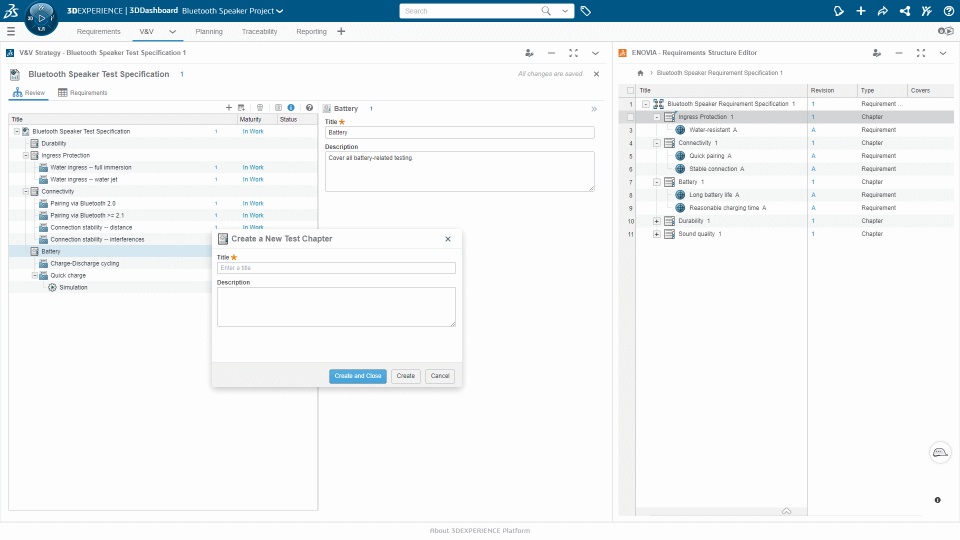The image size is (960, 540).
Task: Open the 3DEXPERIENCE compass
Action: [41, 18]
